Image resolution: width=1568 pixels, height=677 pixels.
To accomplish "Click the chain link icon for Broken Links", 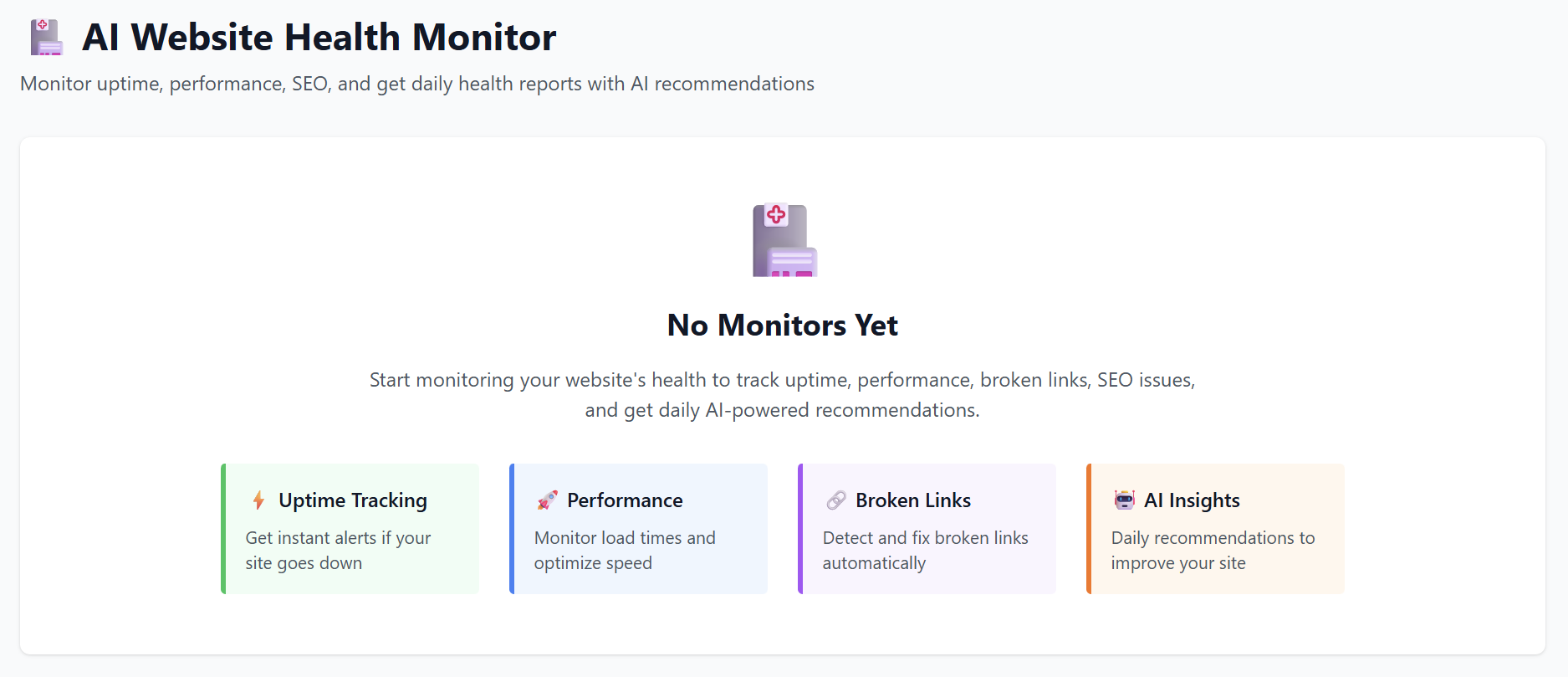I will [x=835, y=500].
